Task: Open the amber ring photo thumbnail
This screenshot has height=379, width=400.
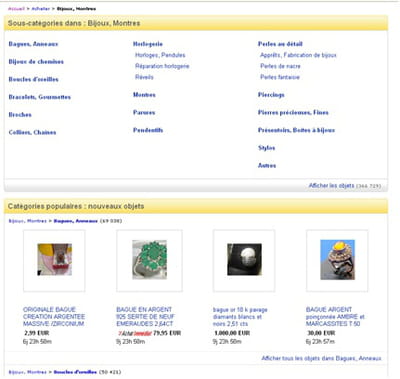Action: (x=337, y=260)
